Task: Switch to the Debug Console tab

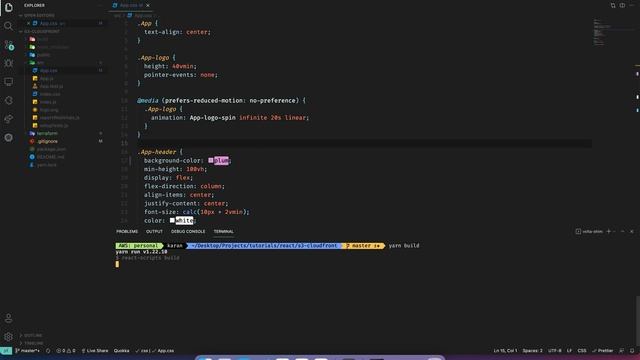Action: [188, 231]
